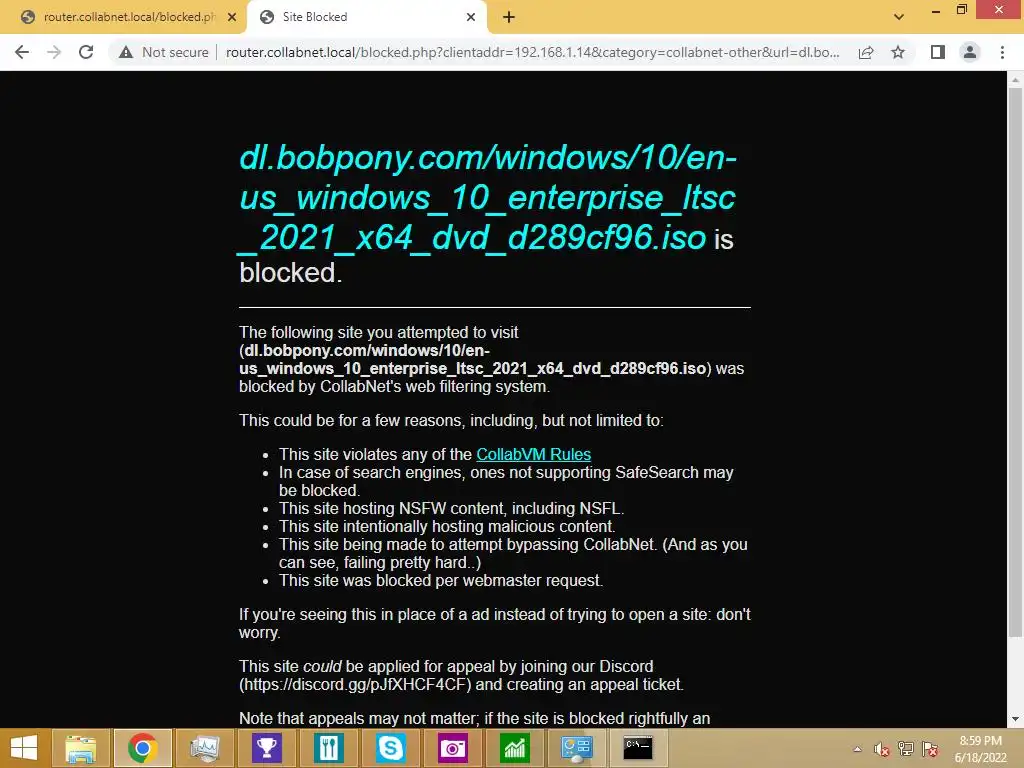Open the Command Prompt taskbar icon

638,748
